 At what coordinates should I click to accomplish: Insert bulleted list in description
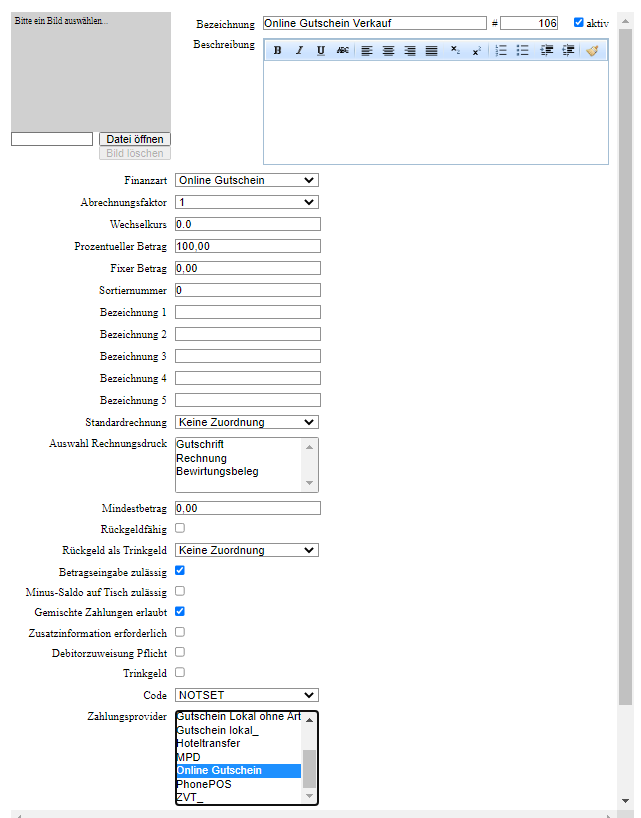pyautogui.click(x=523, y=51)
